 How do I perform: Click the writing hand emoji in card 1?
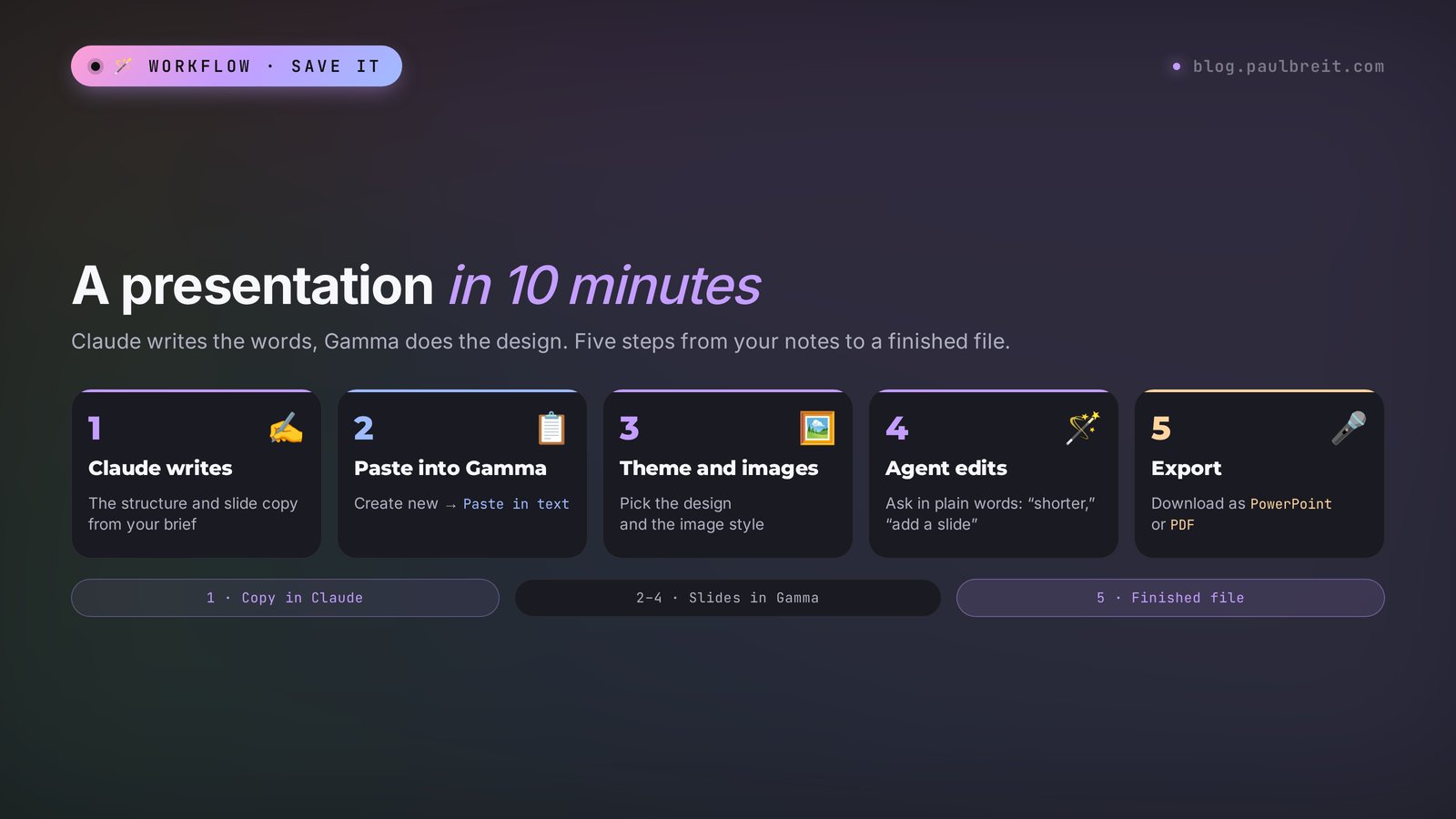click(286, 428)
